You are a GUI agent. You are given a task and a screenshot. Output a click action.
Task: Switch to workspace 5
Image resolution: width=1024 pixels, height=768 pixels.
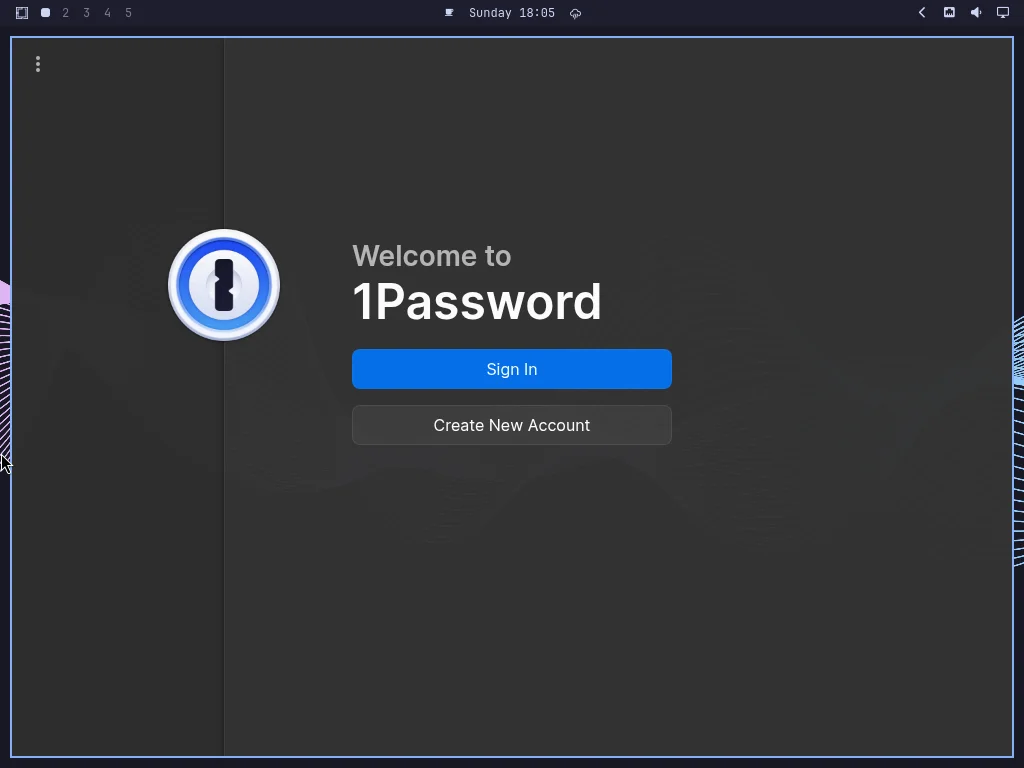pyautogui.click(x=128, y=13)
